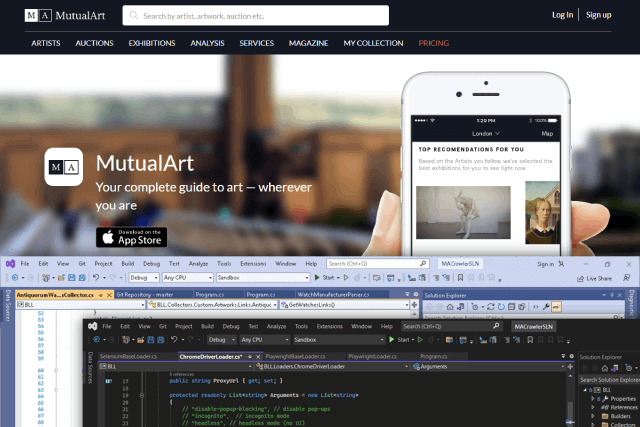Click Sync with Active Document in light Solution Explorer

pos(491,307)
